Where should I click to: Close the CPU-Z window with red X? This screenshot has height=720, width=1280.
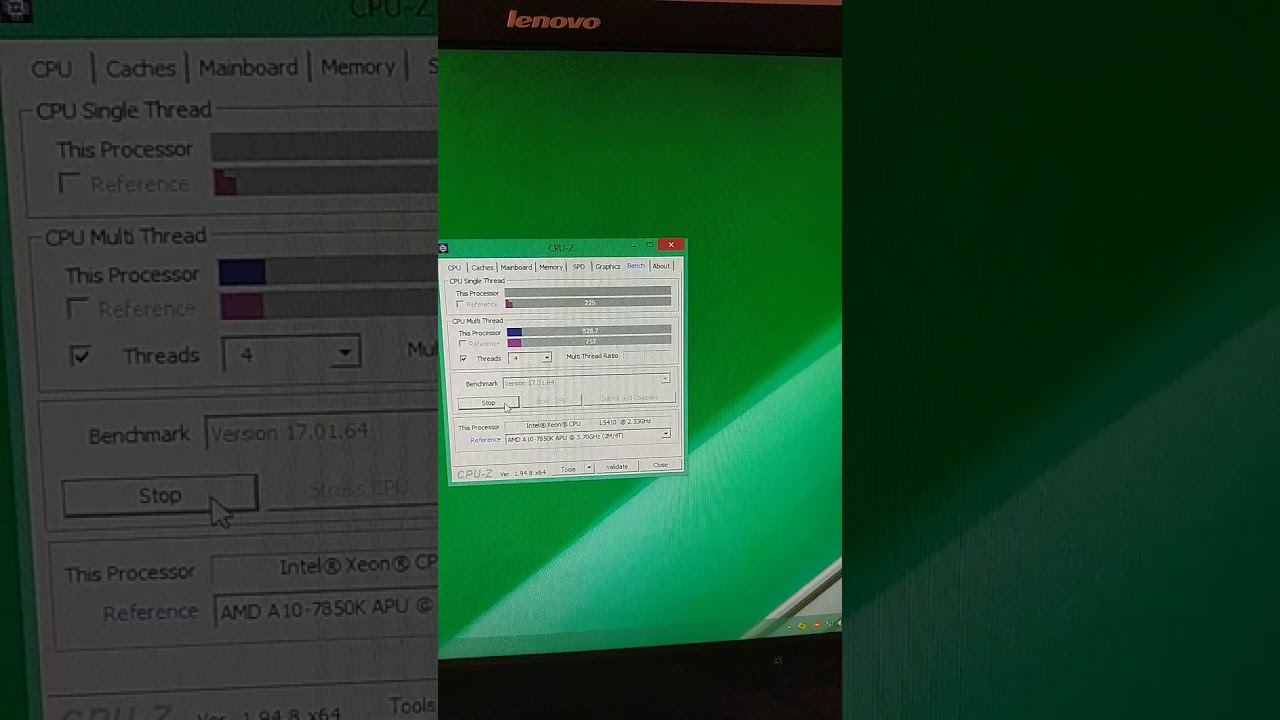[671, 244]
